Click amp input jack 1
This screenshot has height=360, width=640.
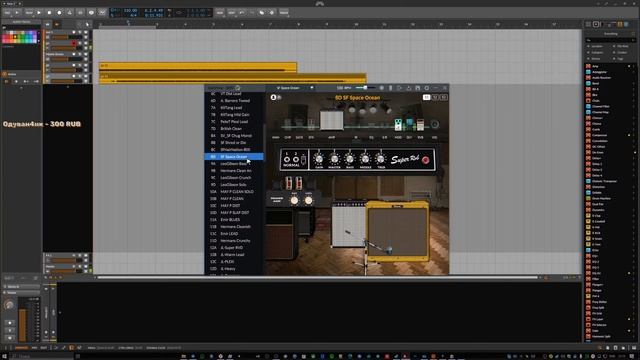pos(287,160)
